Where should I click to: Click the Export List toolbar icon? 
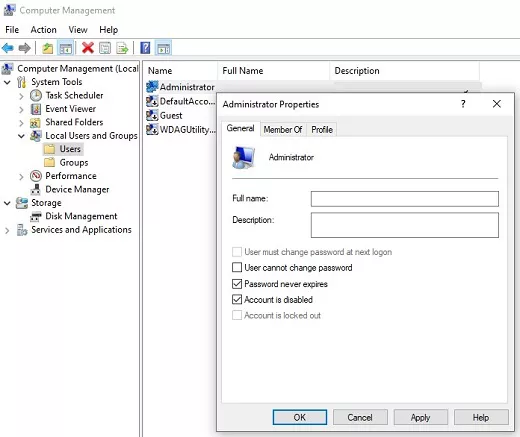(122, 48)
